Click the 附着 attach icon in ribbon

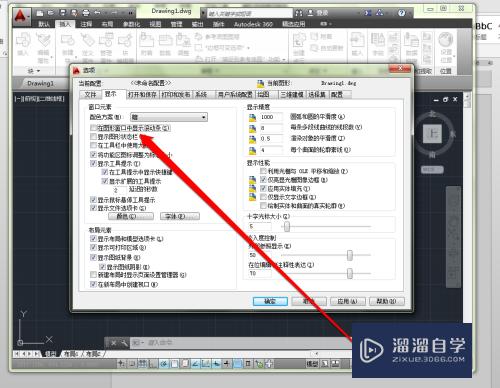click(146, 41)
